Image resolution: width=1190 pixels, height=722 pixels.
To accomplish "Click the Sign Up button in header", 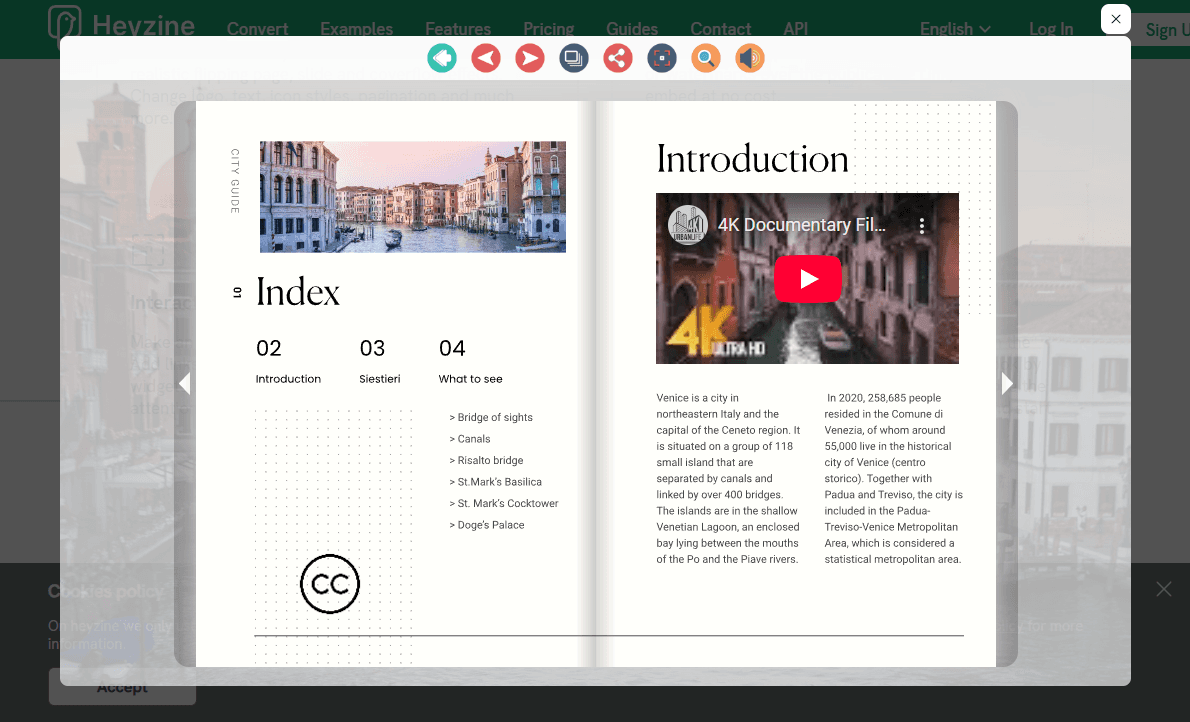I will point(1161,30).
